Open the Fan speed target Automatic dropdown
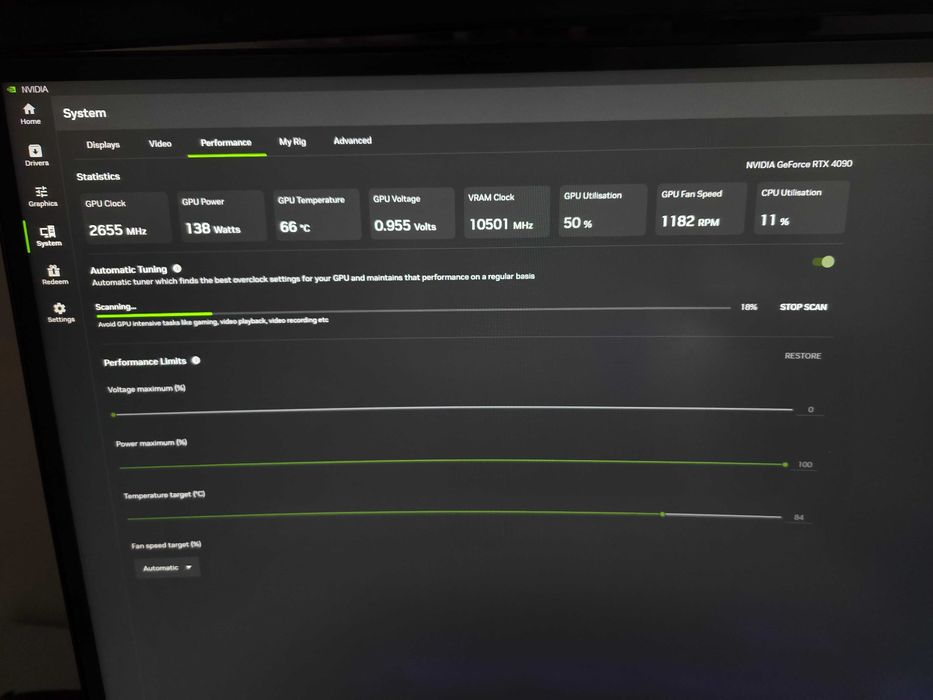The height and width of the screenshot is (700, 933). coord(167,567)
